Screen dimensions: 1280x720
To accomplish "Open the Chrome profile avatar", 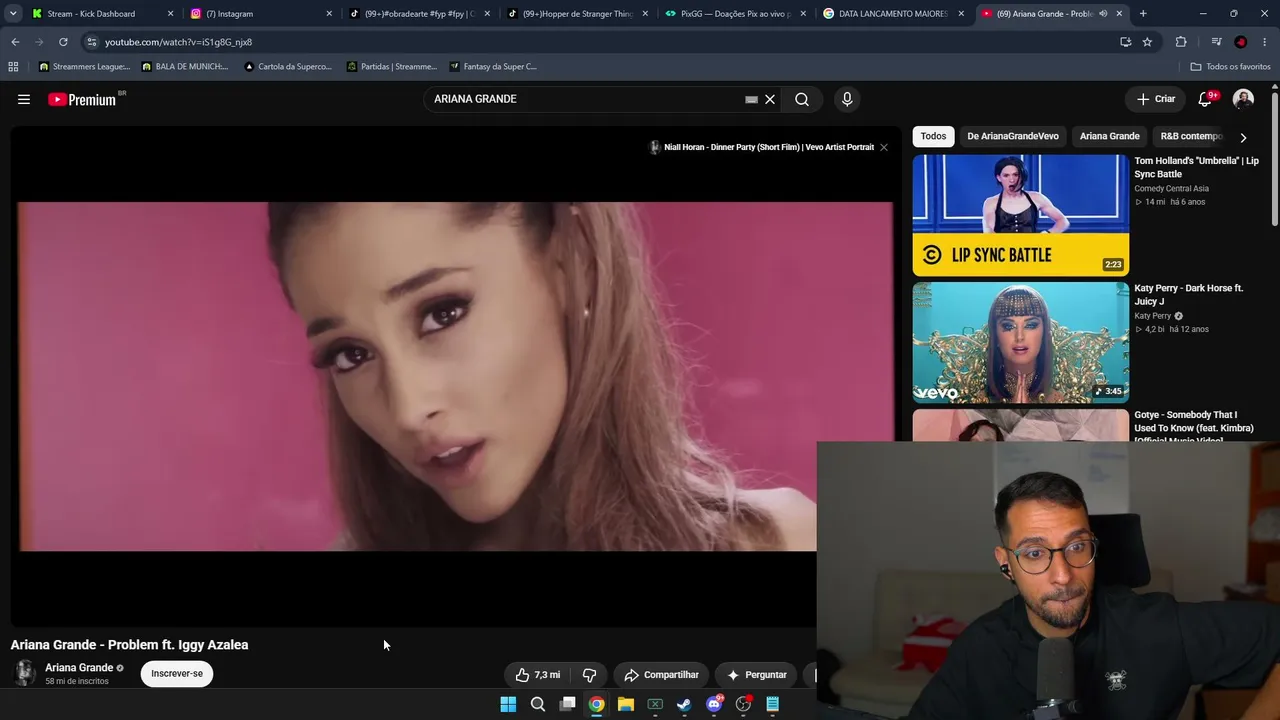I will [1241, 42].
